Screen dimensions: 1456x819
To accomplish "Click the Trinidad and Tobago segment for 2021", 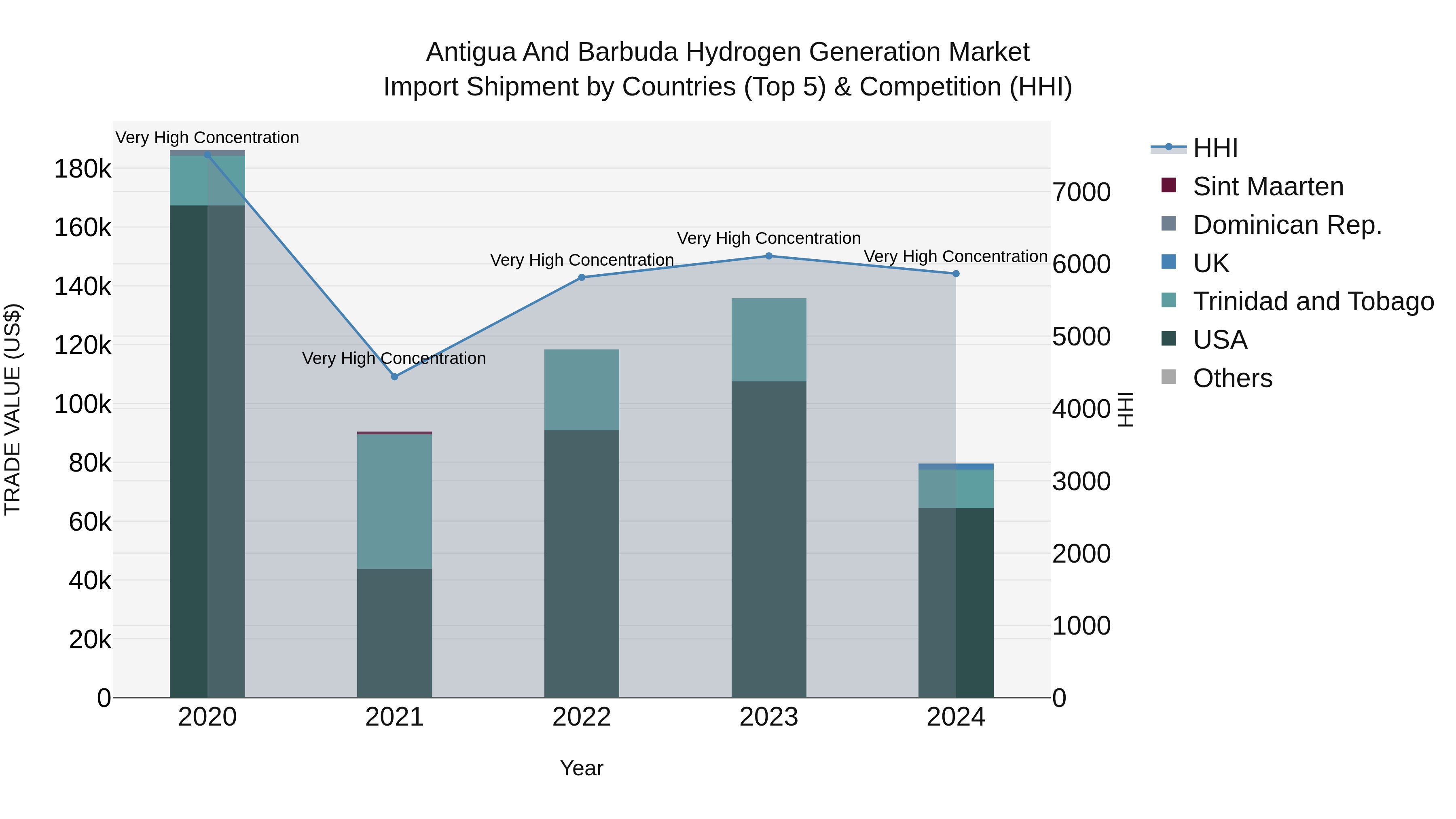I will pos(394,502).
